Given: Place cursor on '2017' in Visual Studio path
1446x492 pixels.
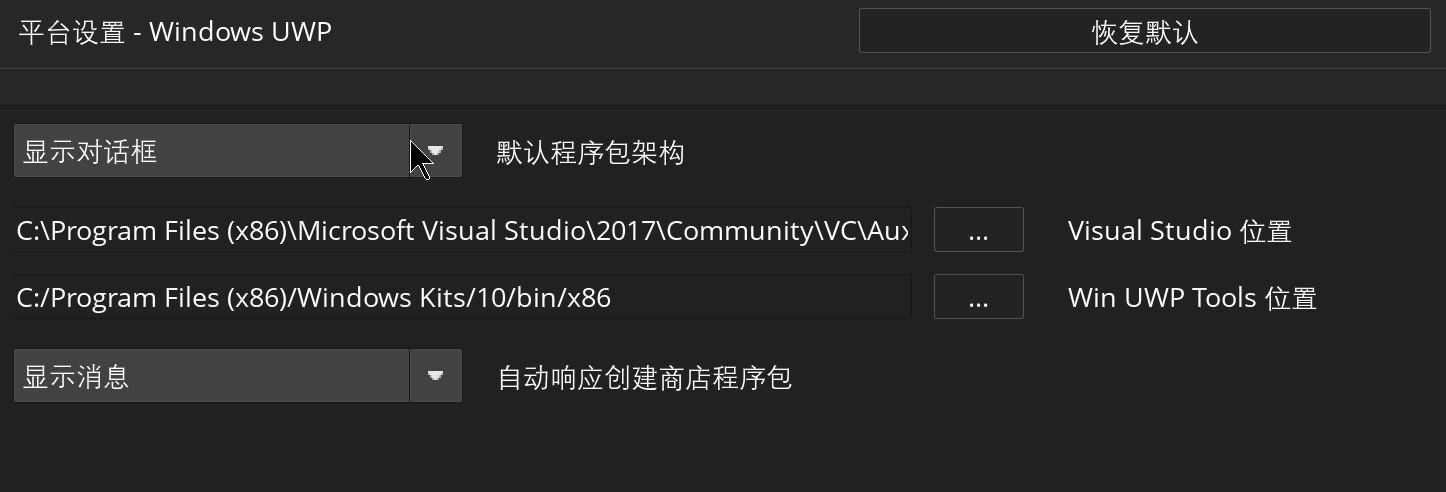Looking at the screenshot, I should (x=624, y=231).
